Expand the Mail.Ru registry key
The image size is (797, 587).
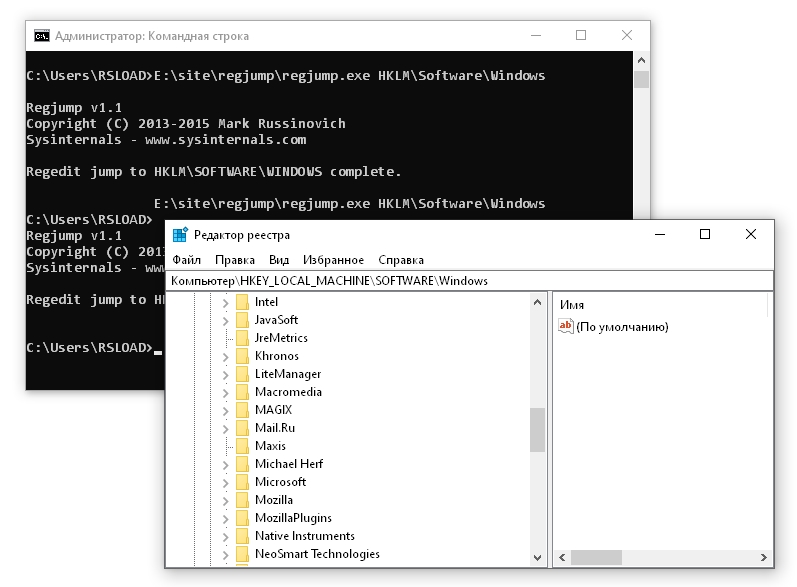226,429
